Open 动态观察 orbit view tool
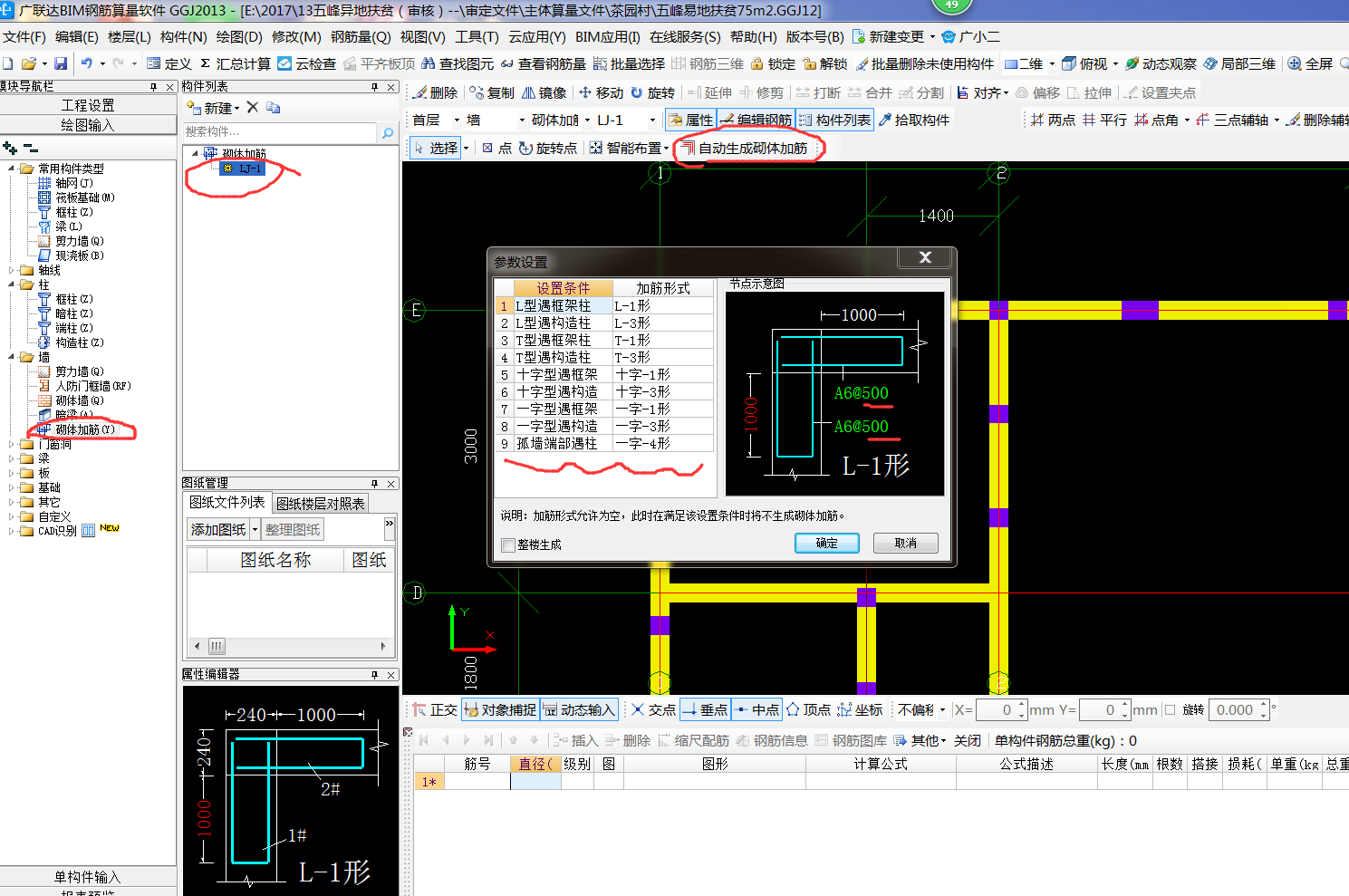Image resolution: width=1349 pixels, height=896 pixels. (x=1161, y=63)
